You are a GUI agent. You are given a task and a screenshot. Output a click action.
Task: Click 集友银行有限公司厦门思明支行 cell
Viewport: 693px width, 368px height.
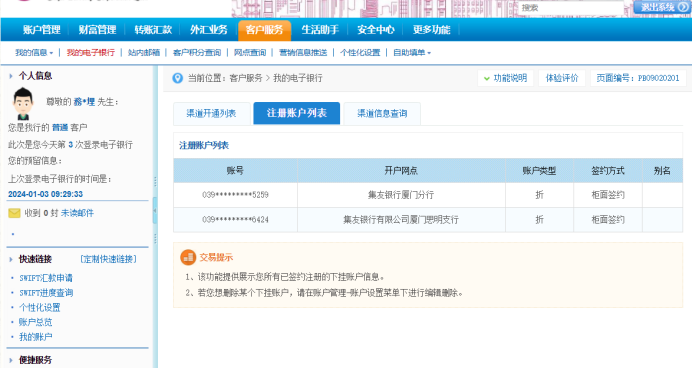(x=401, y=220)
